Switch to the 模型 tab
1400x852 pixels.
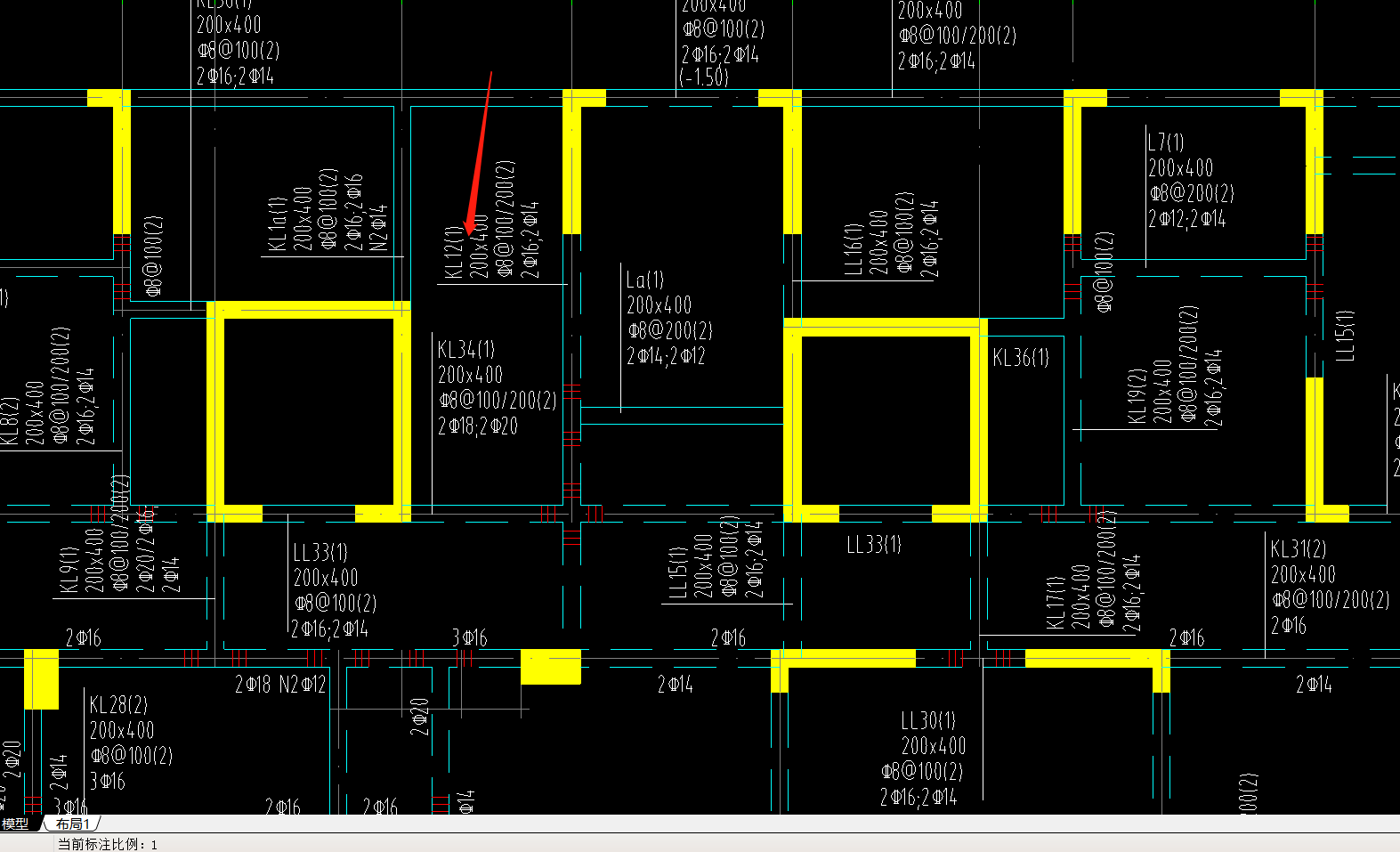point(15,824)
